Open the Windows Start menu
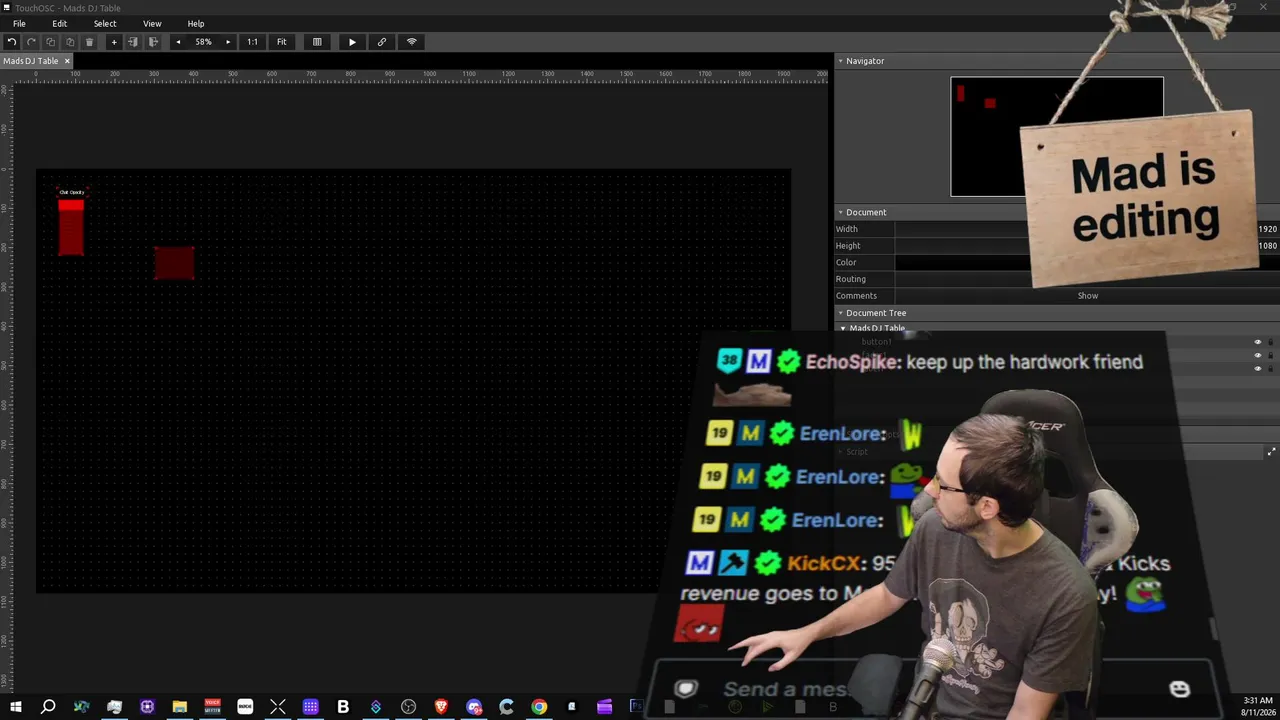 (16, 707)
